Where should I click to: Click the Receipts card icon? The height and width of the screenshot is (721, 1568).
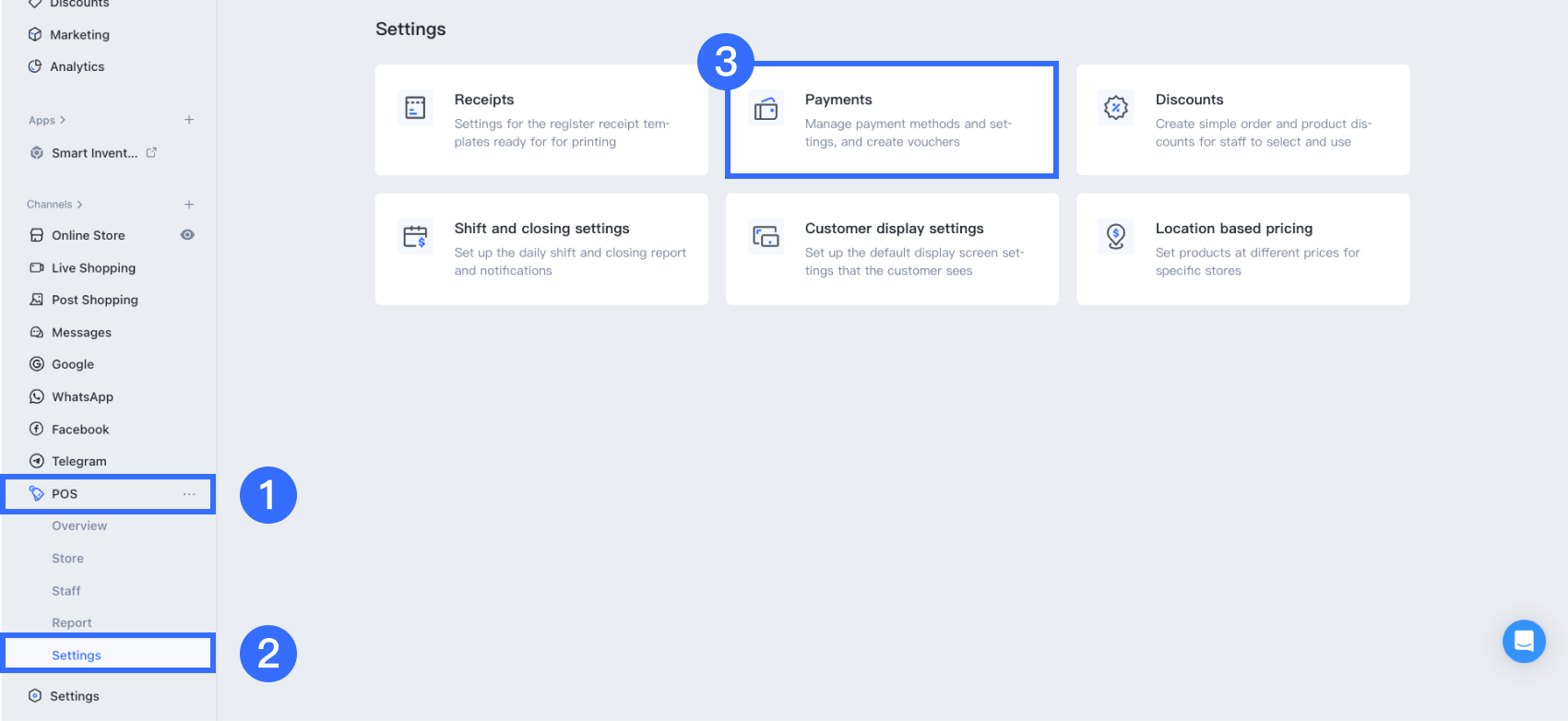(415, 108)
